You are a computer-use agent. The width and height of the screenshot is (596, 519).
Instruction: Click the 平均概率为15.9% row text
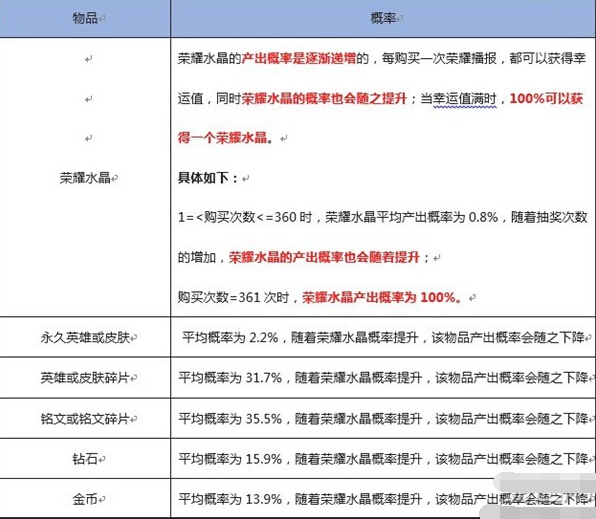(x=383, y=459)
